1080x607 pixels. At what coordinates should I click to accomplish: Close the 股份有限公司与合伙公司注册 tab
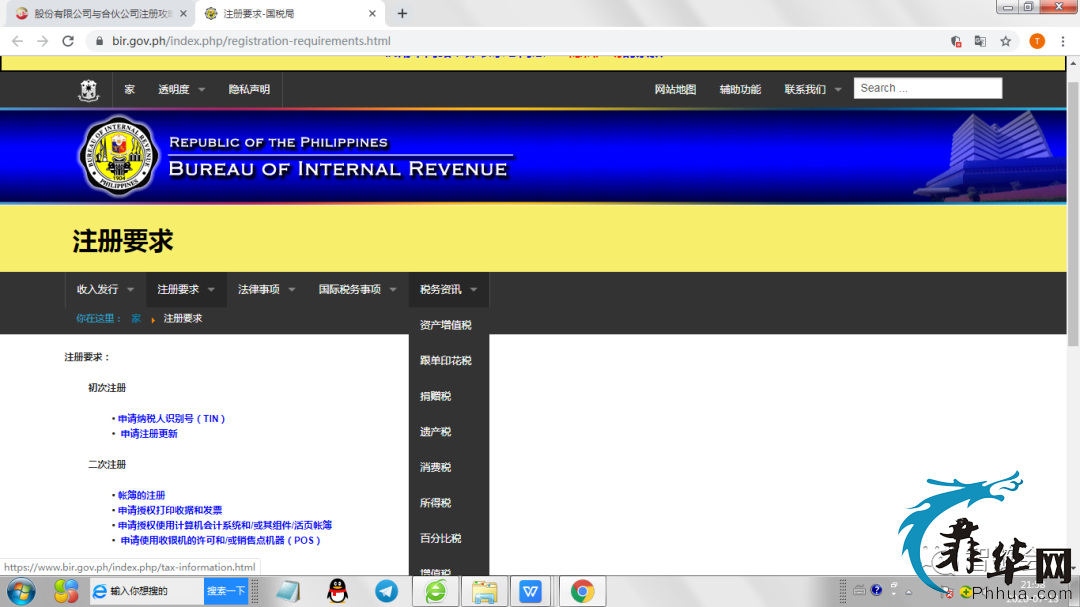click(x=183, y=13)
